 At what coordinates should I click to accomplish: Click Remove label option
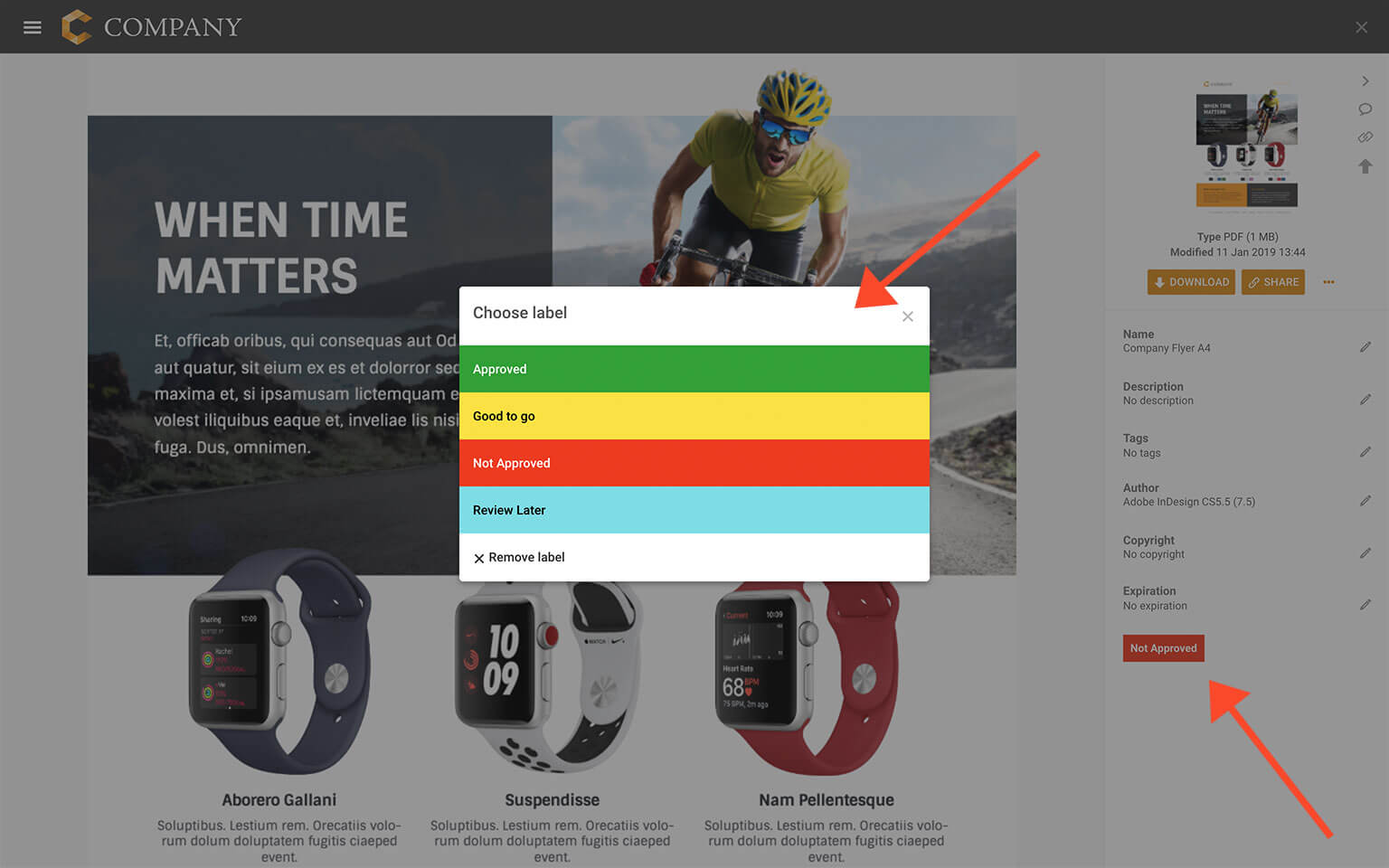pyautogui.click(x=694, y=557)
